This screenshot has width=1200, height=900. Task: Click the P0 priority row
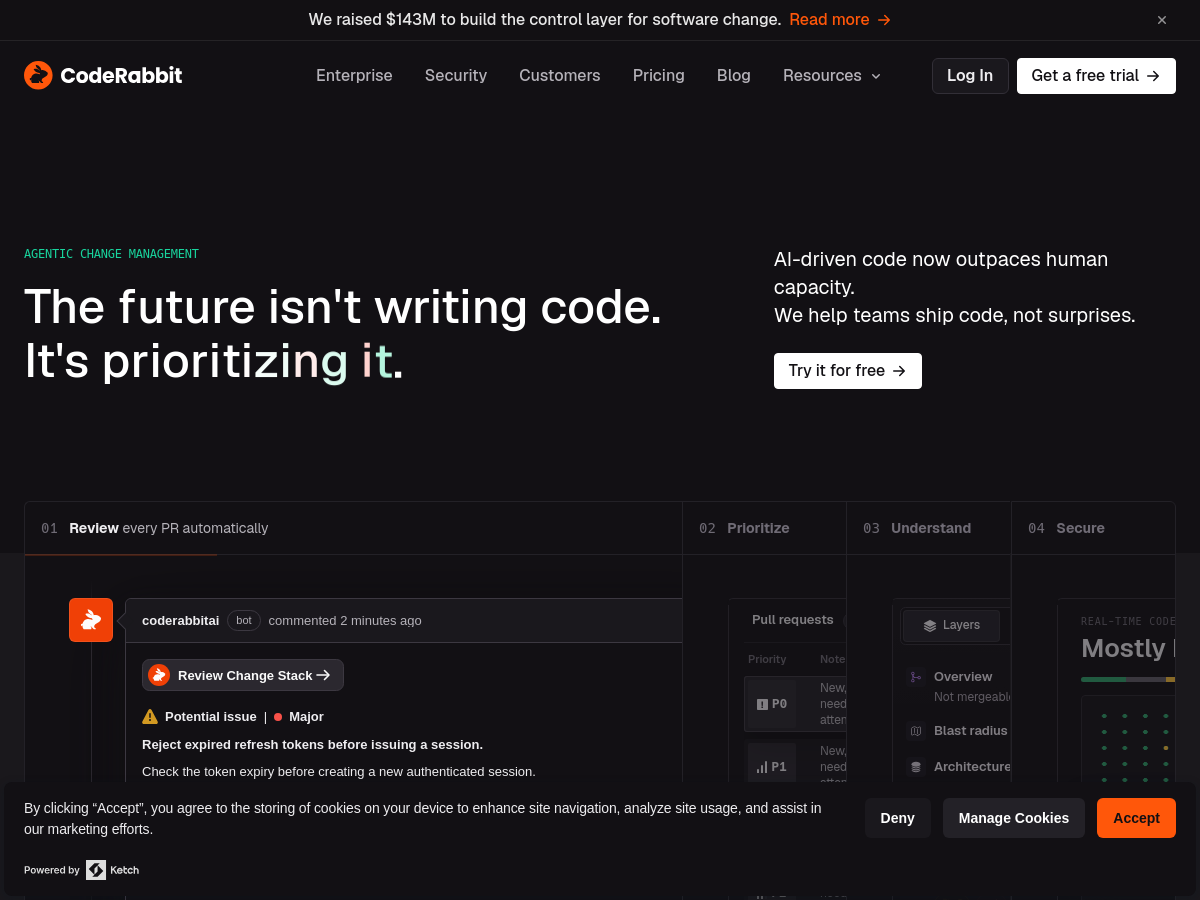795,704
